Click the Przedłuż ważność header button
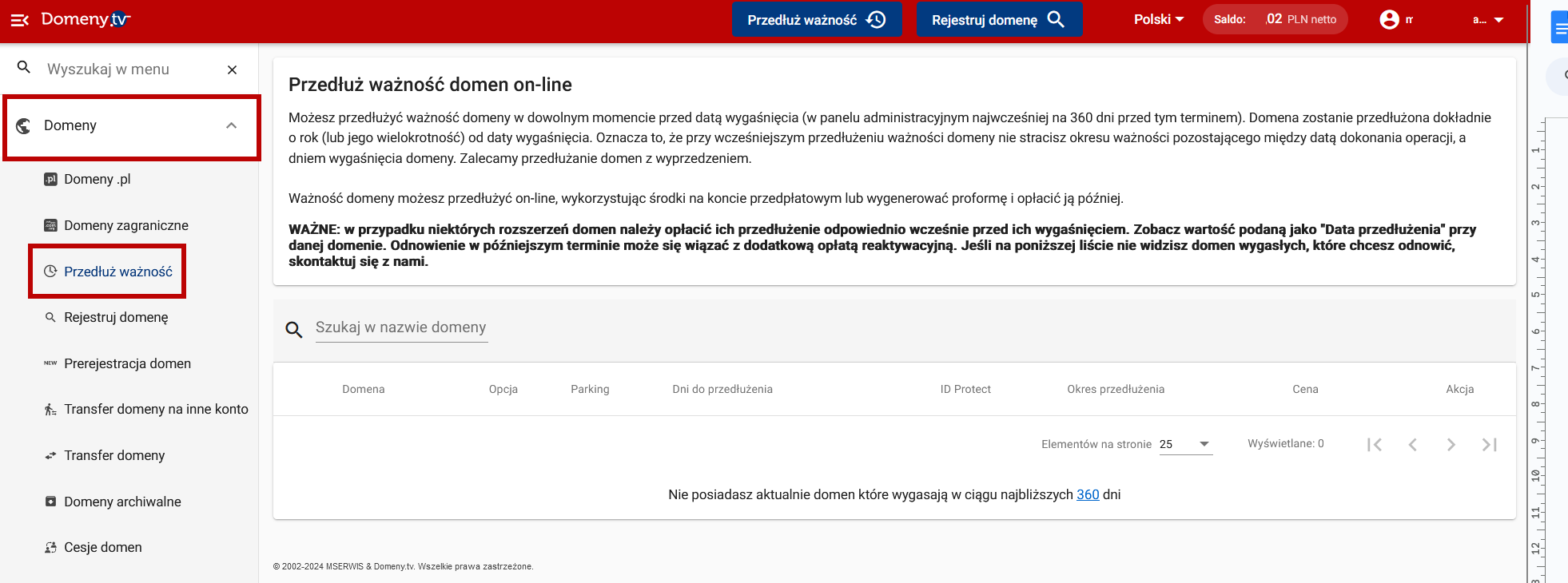Image resolution: width=1568 pixels, height=583 pixels. [x=816, y=19]
